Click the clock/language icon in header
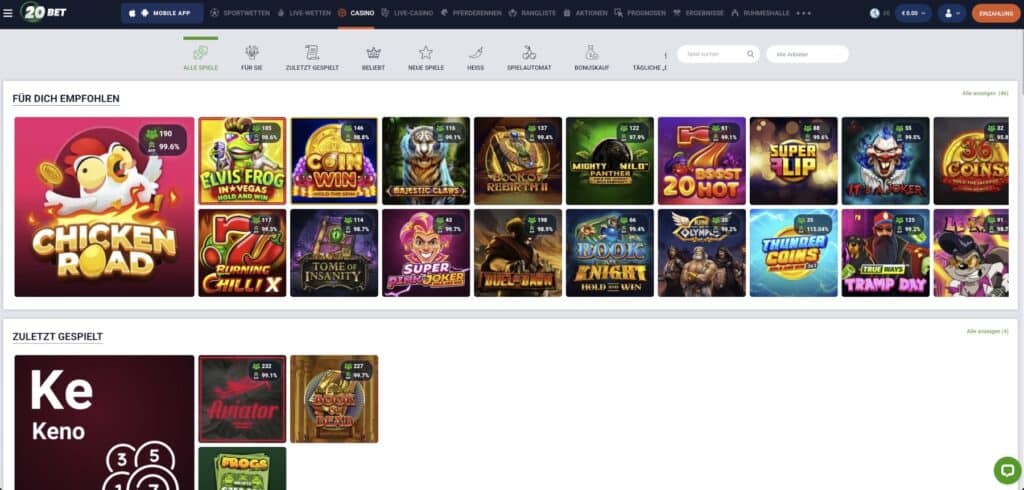The height and width of the screenshot is (490, 1024). pos(875,13)
